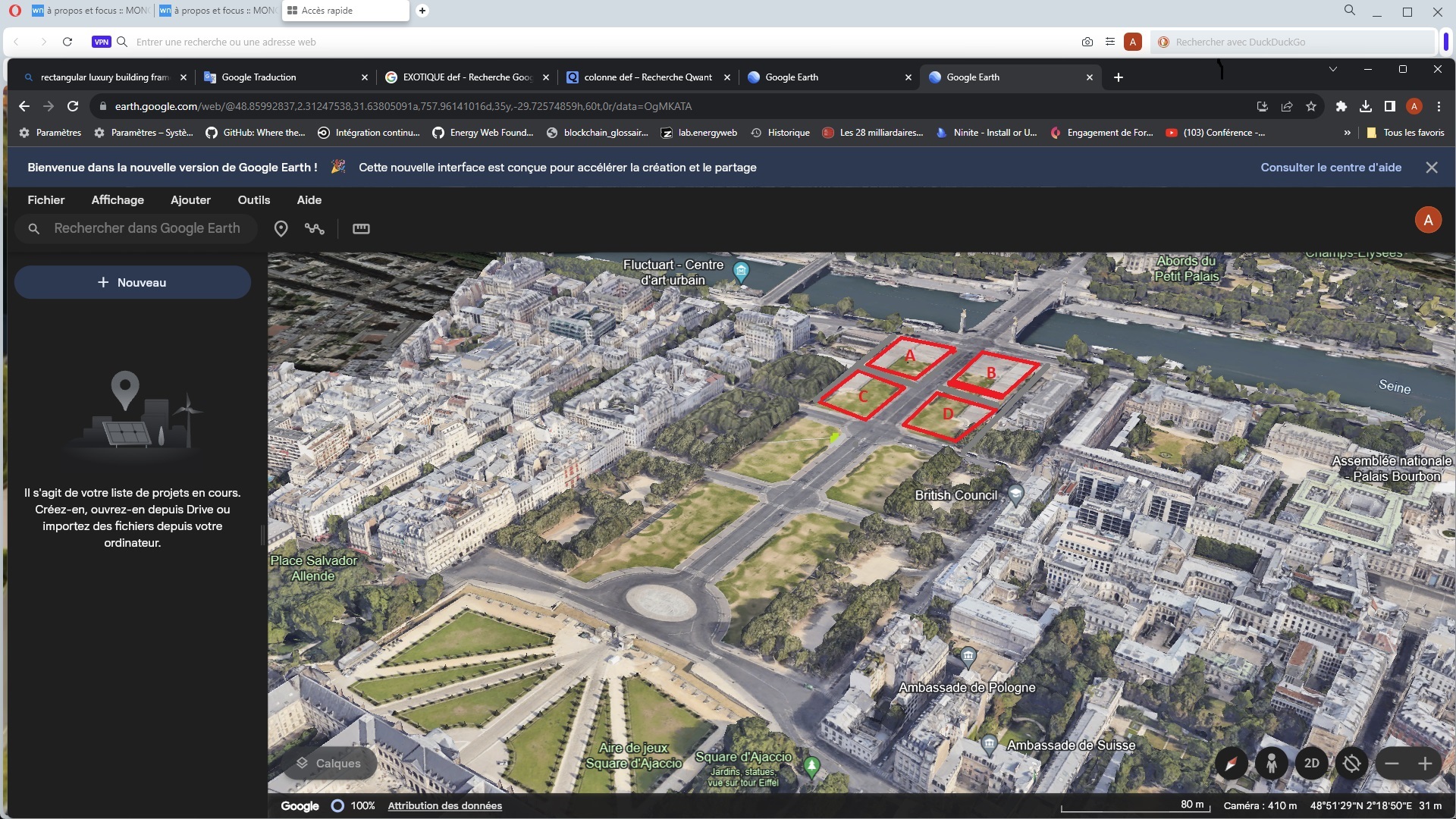
Task: Click the Fluctuart museum map marker
Action: pyautogui.click(x=742, y=271)
